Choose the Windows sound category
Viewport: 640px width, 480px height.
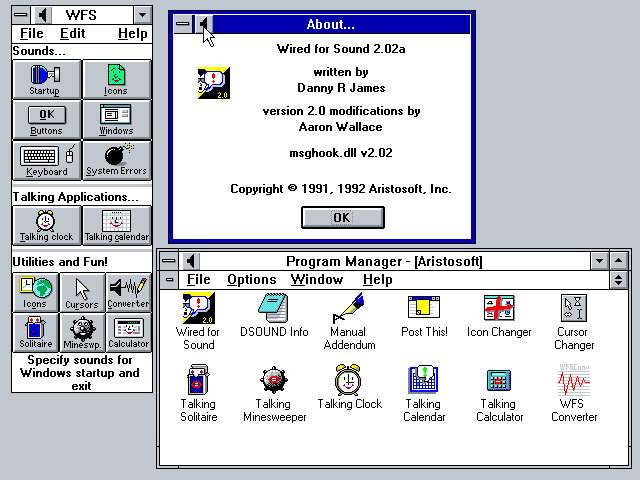(117, 120)
